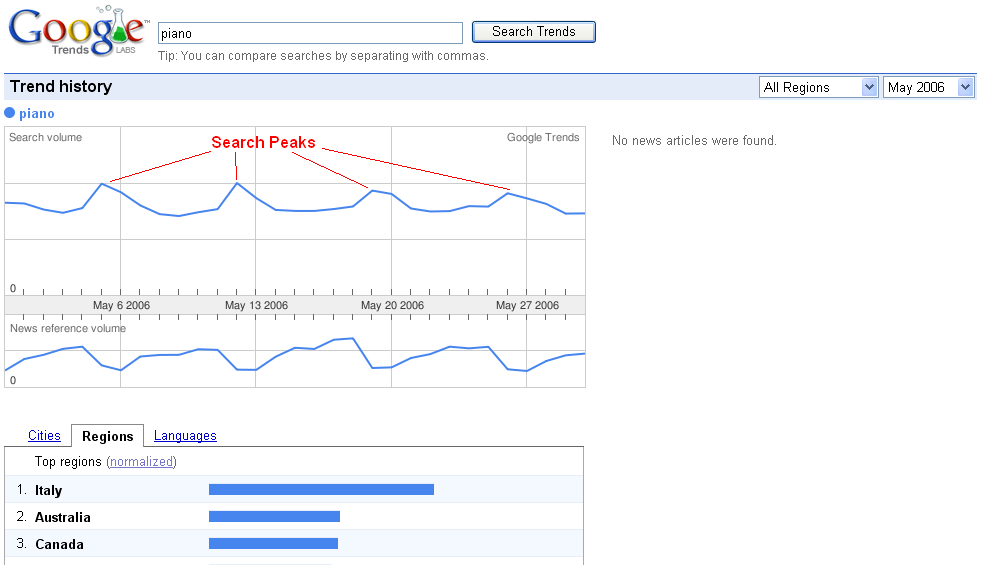The image size is (988, 565).
Task: Click the Google Trends Labs logo
Action: coord(78,32)
